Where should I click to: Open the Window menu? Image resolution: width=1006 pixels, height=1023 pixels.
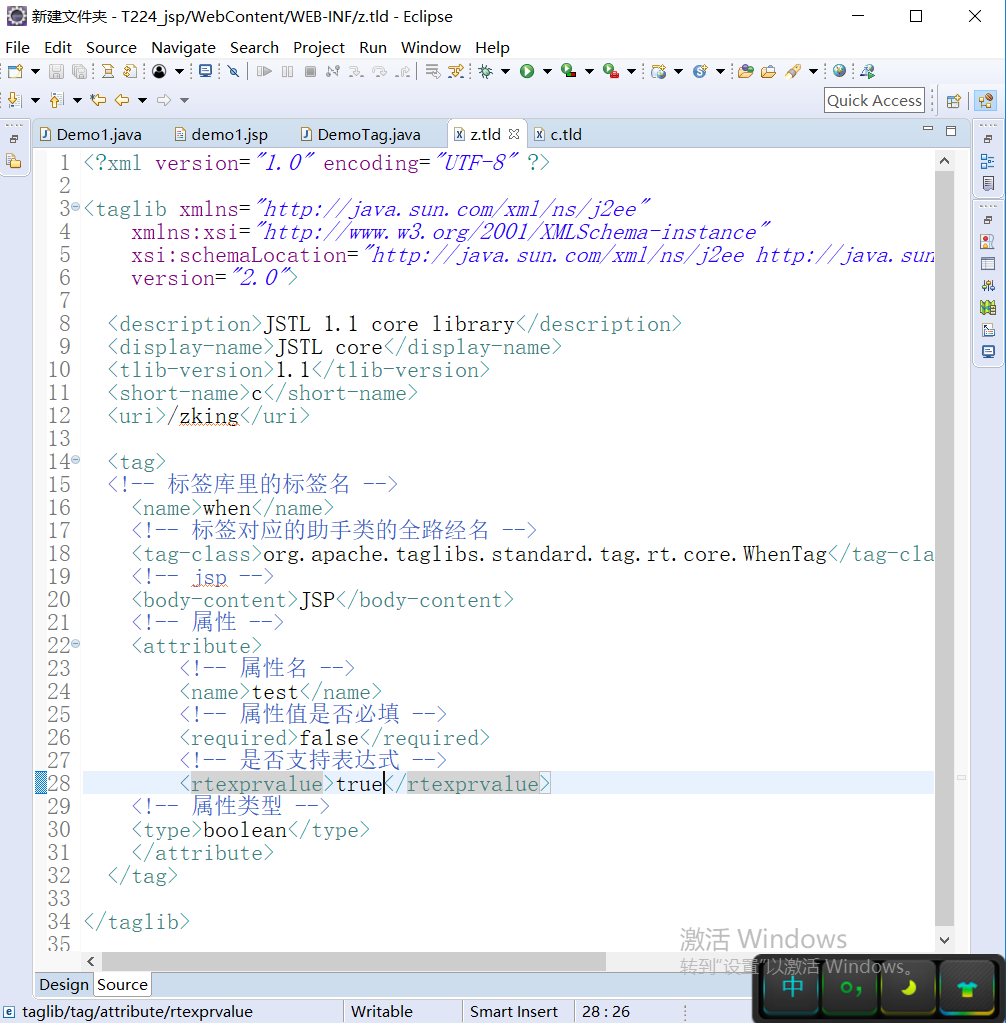(431, 48)
